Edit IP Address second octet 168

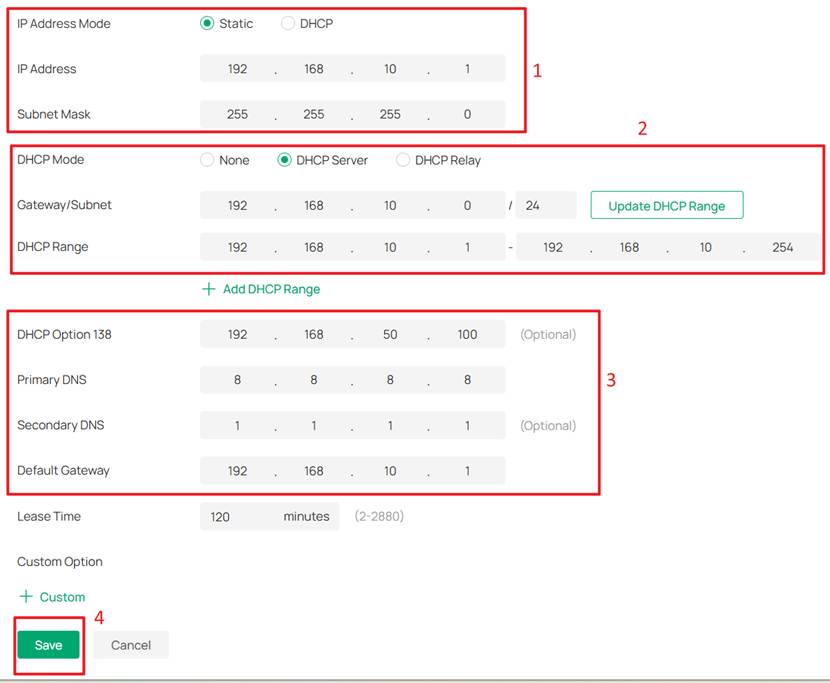[x=313, y=69]
